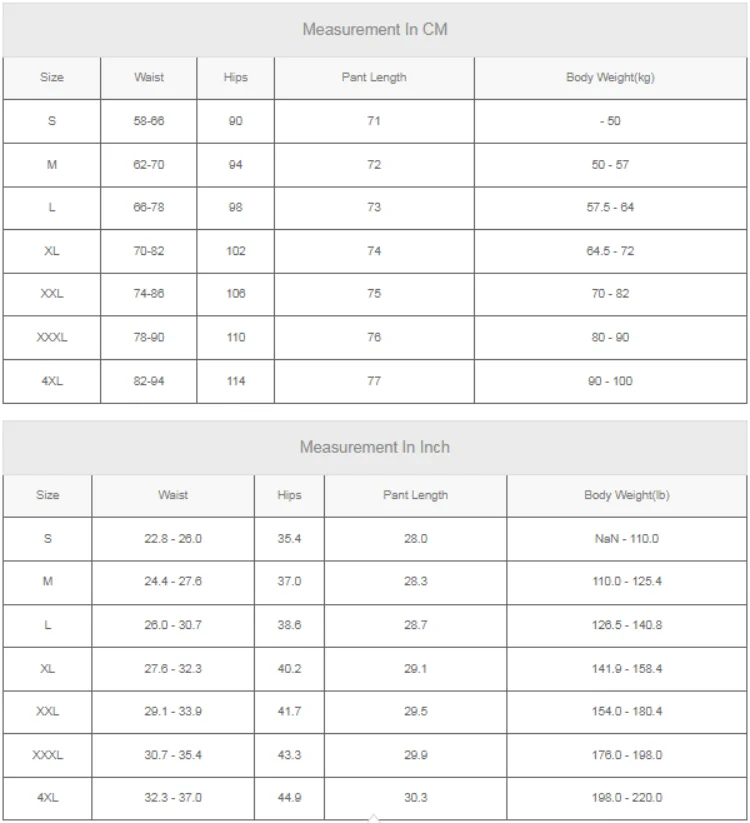
Task: Click the Hips header in the Inch table
Action: click(x=289, y=495)
